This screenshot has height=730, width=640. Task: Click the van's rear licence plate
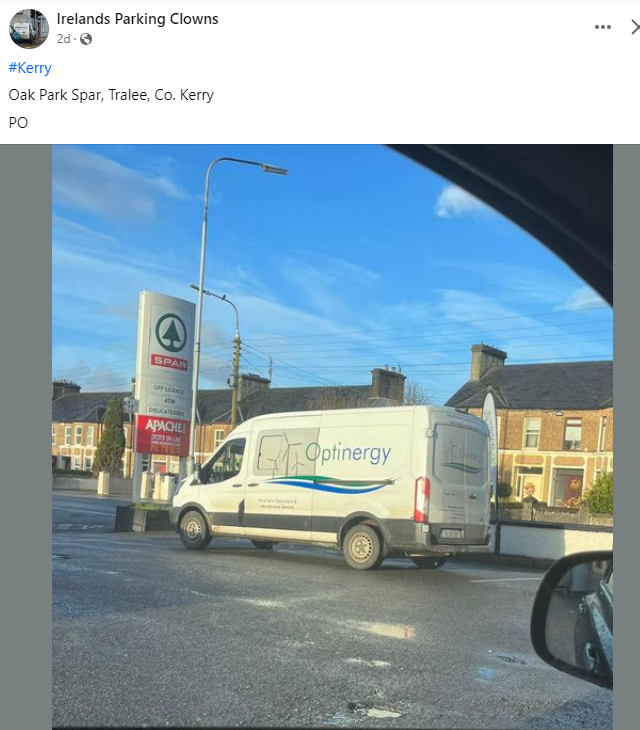pos(451,534)
